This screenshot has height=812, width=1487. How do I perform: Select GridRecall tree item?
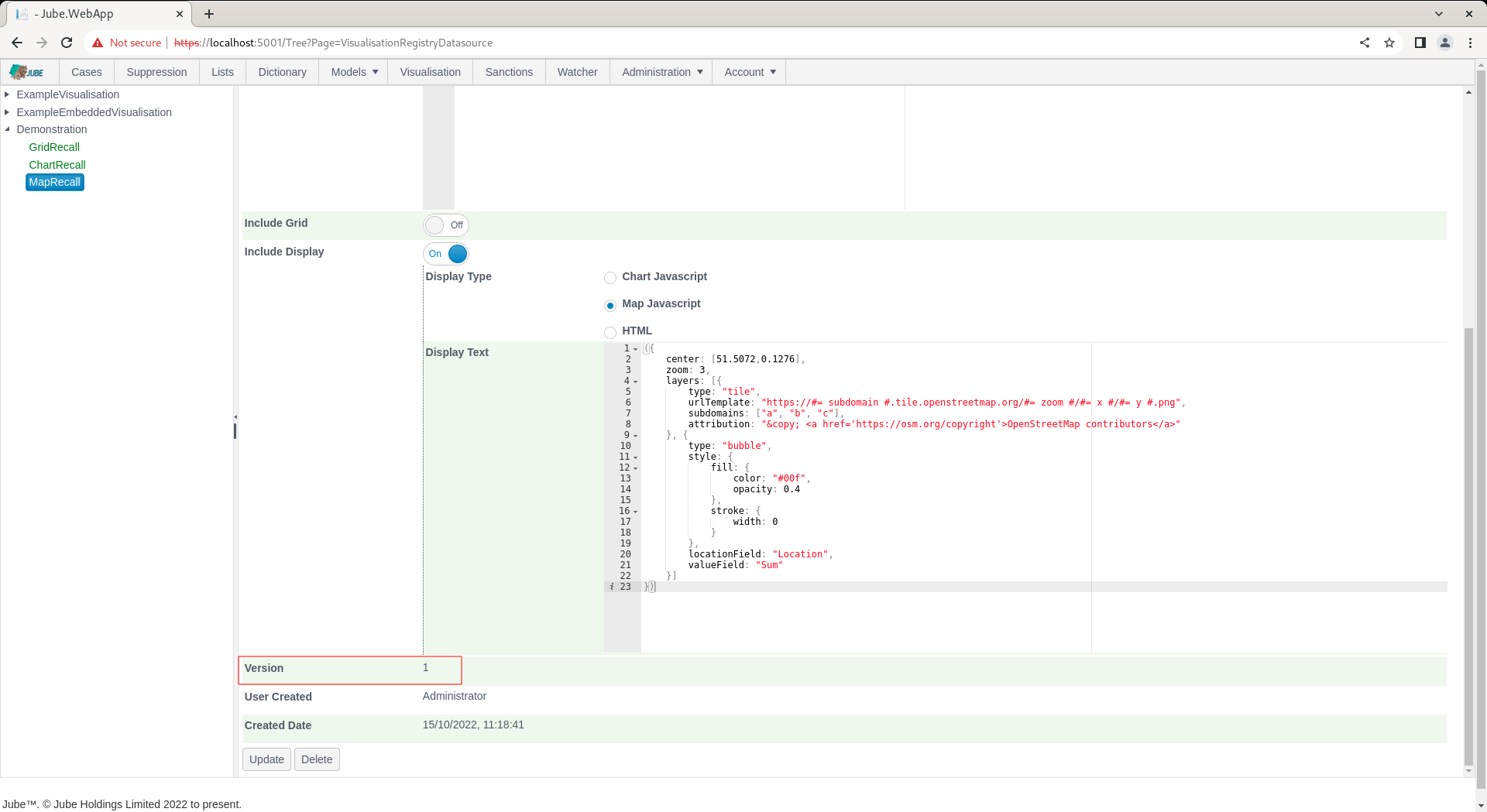click(54, 147)
